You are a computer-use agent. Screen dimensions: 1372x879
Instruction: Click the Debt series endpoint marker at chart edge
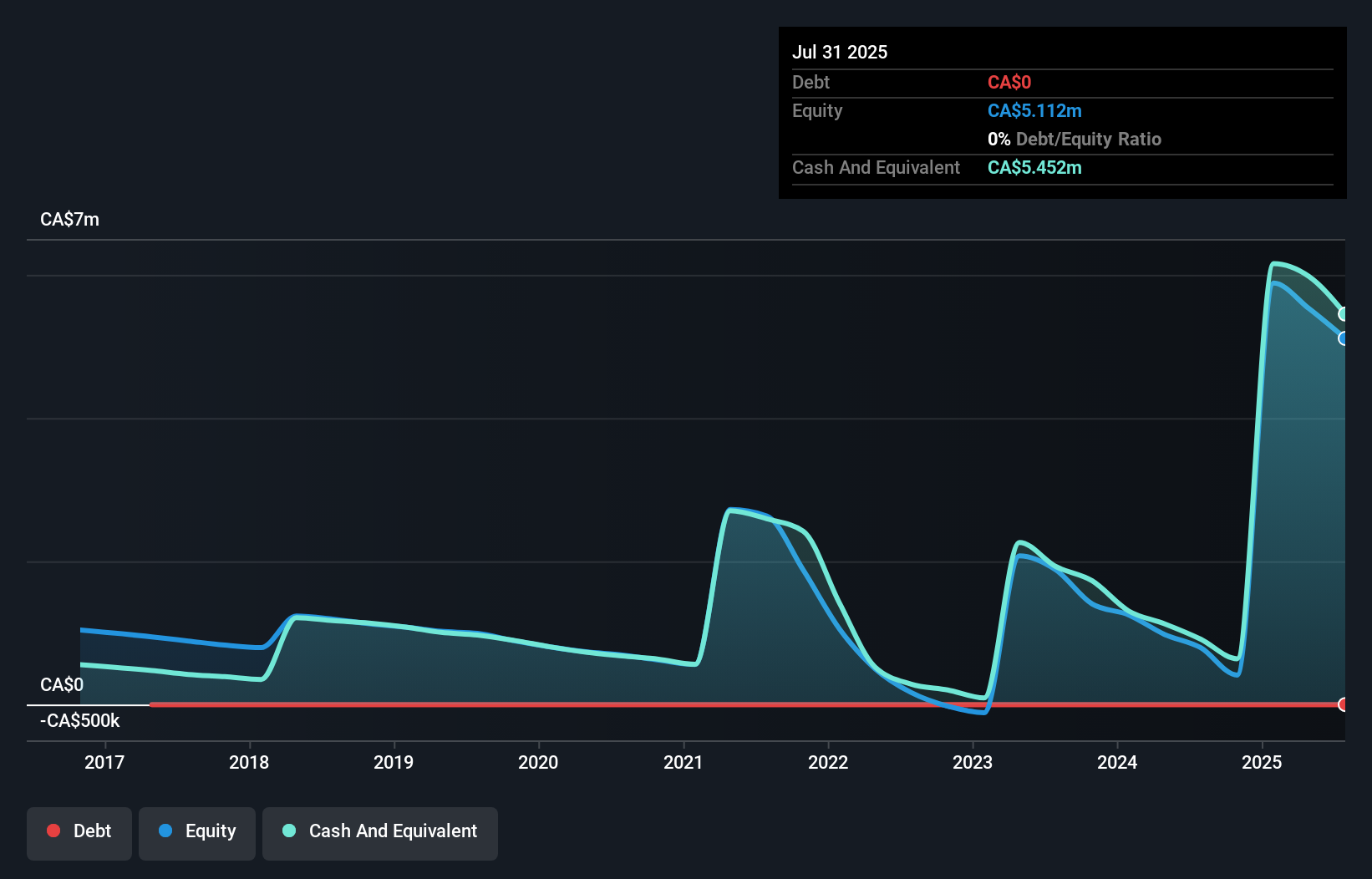[x=1344, y=704]
